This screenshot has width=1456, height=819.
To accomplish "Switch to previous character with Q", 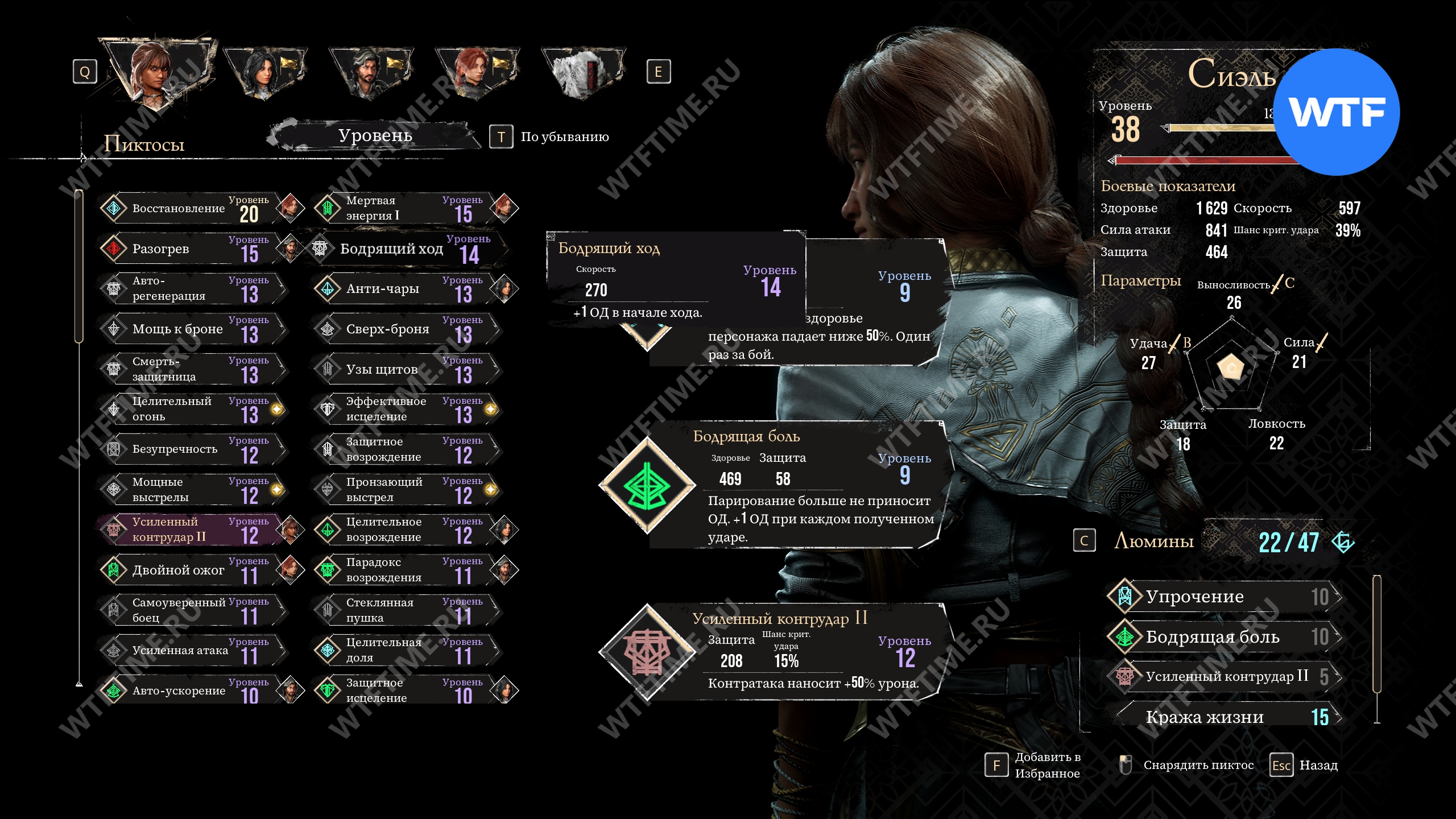I will coord(85,72).
